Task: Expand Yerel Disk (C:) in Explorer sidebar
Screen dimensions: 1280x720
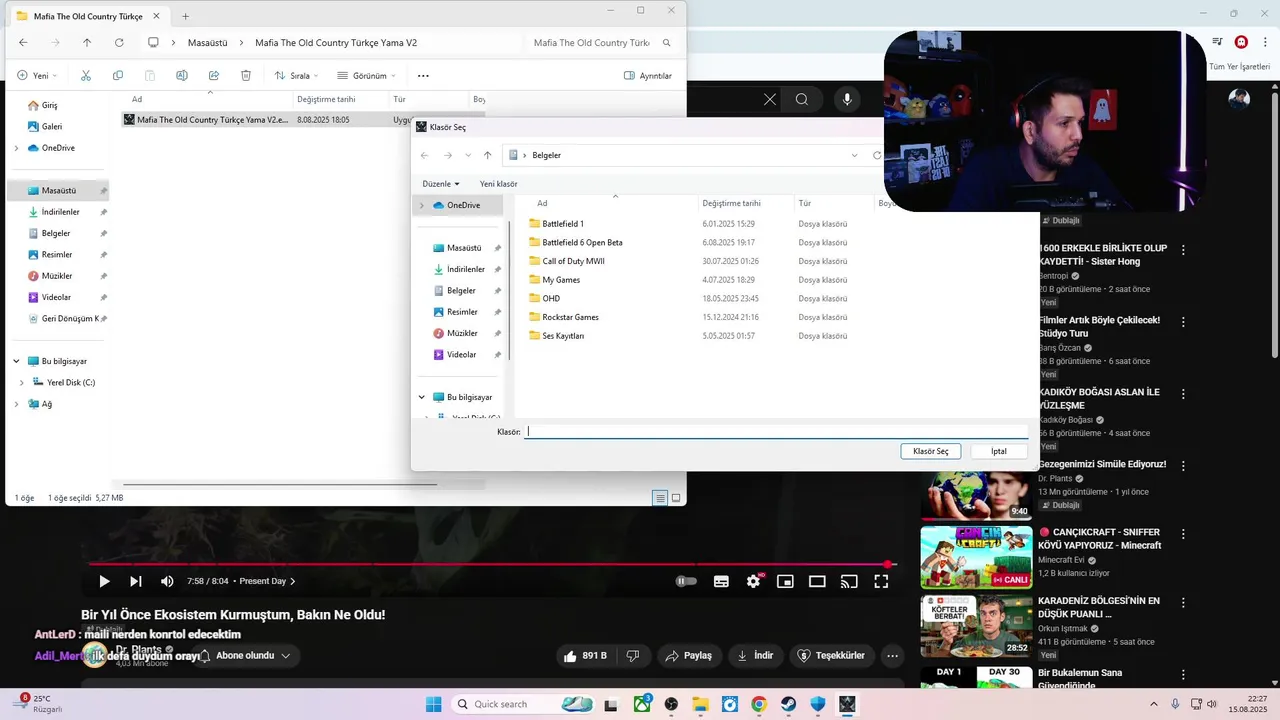Action: coord(22,382)
